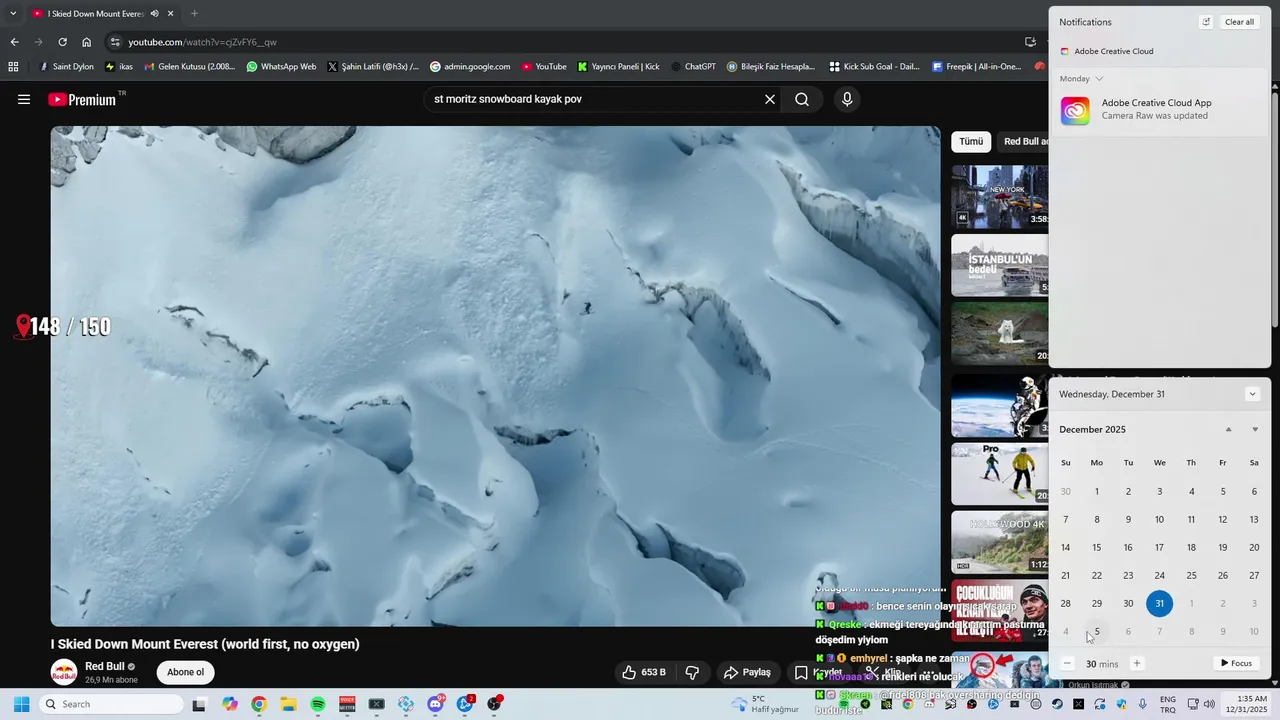Open the Red Bull channel avatar
The image size is (1280, 720).
pos(64,672)
